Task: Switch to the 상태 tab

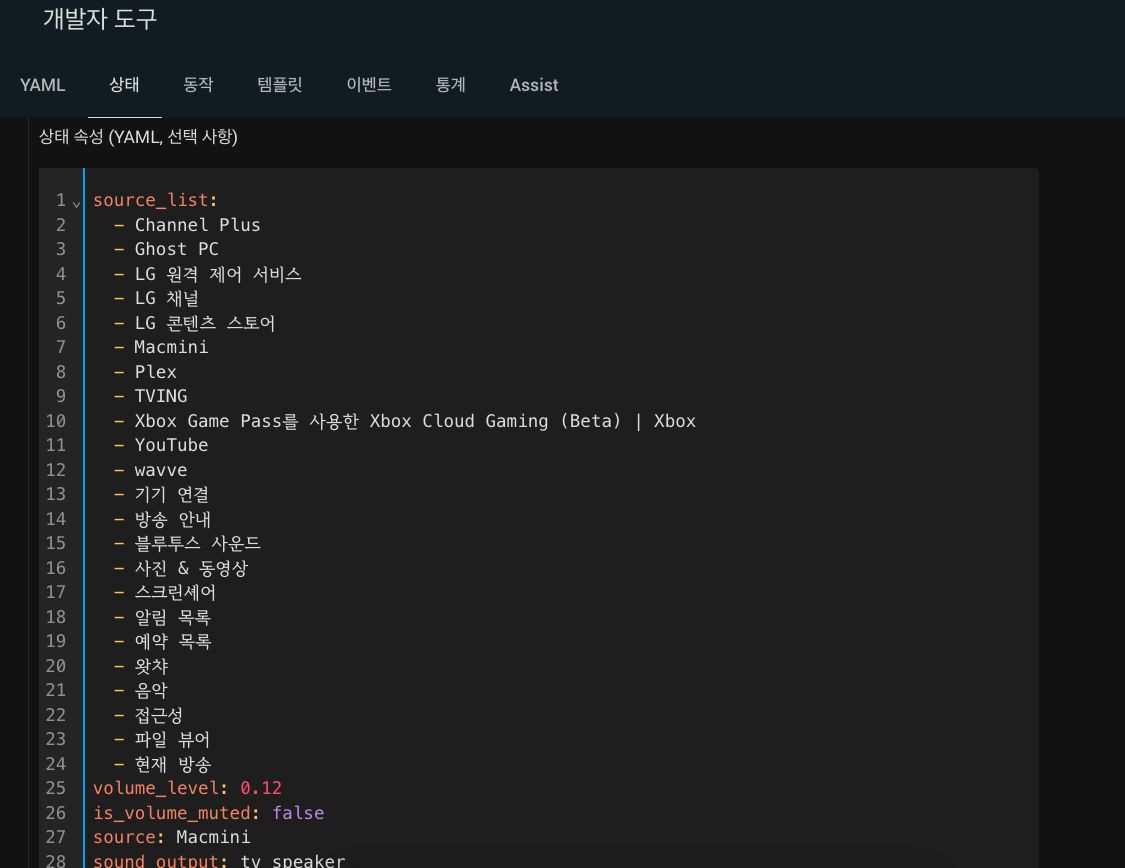Action: click(x=124, y=85)
